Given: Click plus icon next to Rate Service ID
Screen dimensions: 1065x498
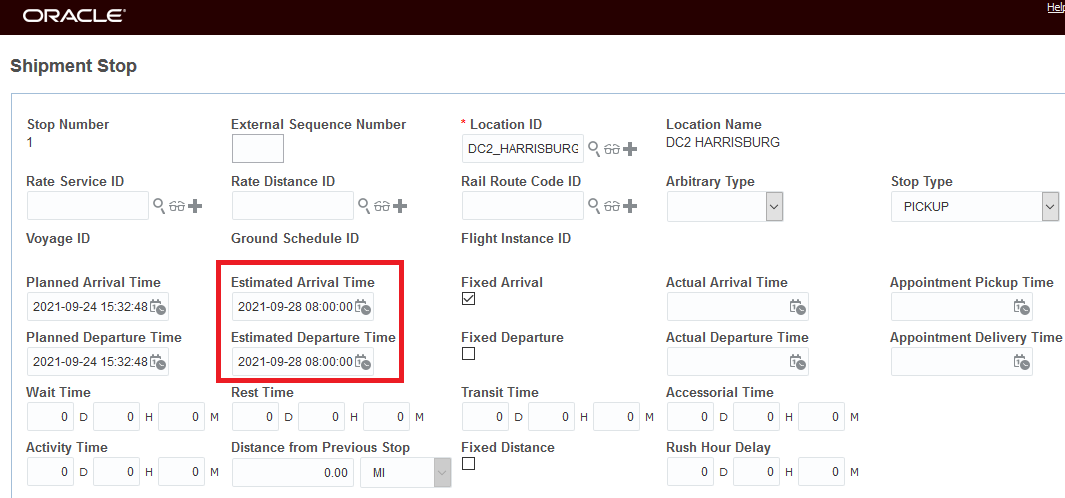Looking at the screenshot, I should 195,206.
